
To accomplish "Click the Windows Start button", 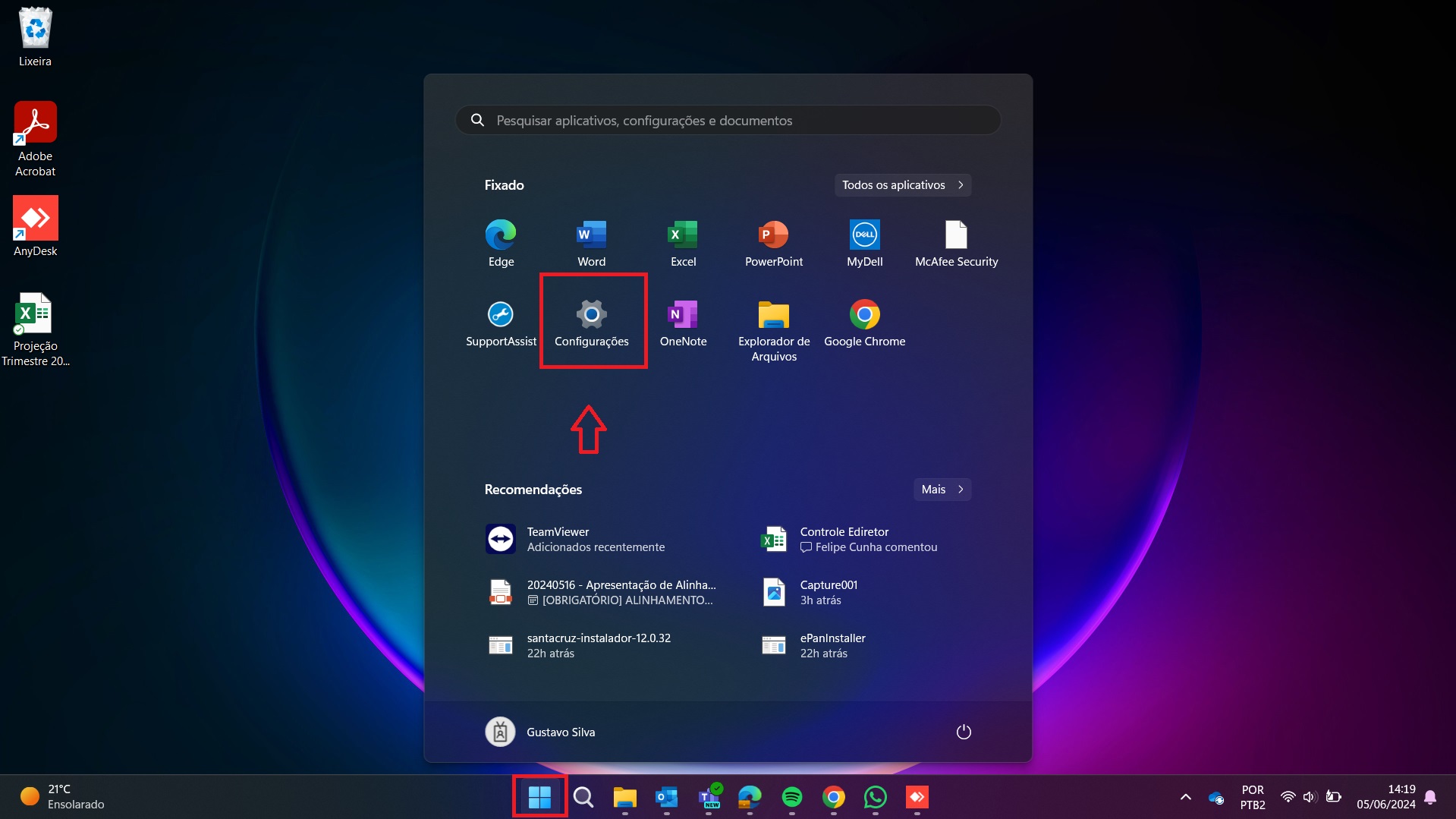I will [x=539, y=797].
